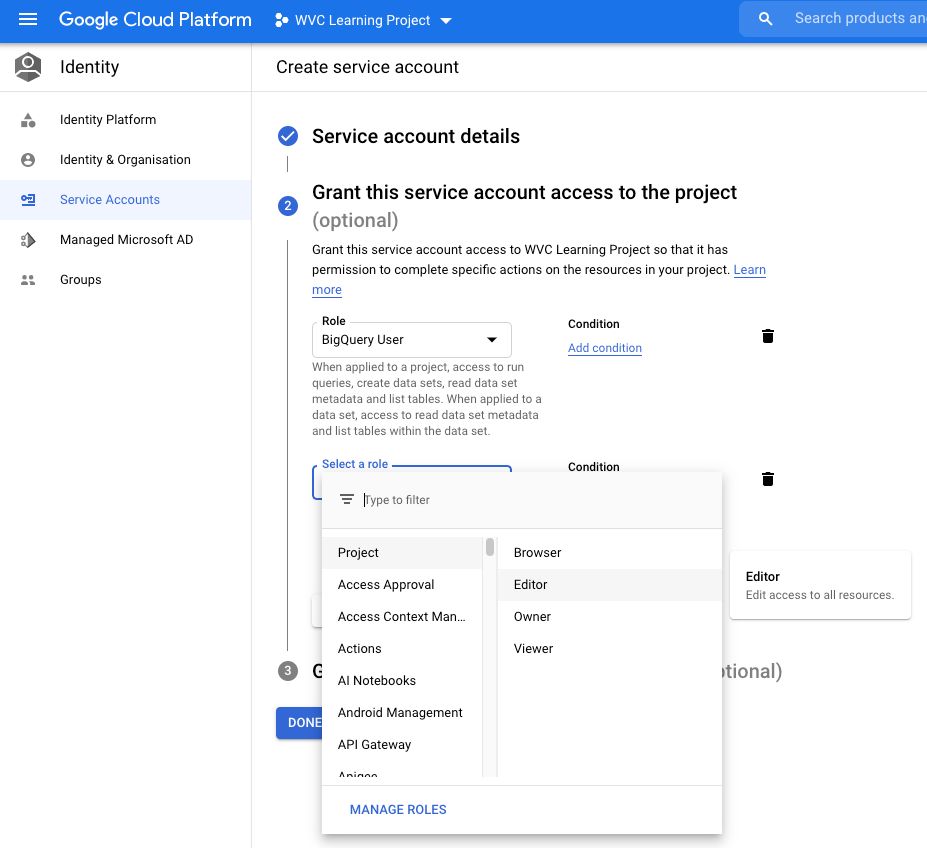Click the filter icon in role dropdown
The image size is (927, 848).
(347, 499)
